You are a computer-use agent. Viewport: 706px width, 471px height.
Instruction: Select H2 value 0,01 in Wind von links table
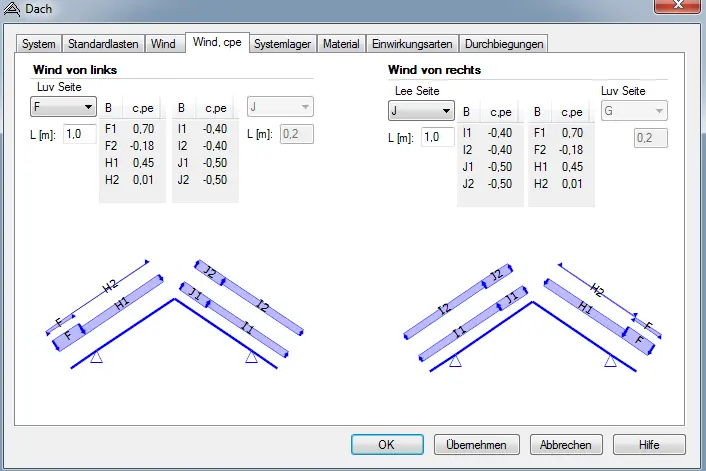[x=143, y=180]
